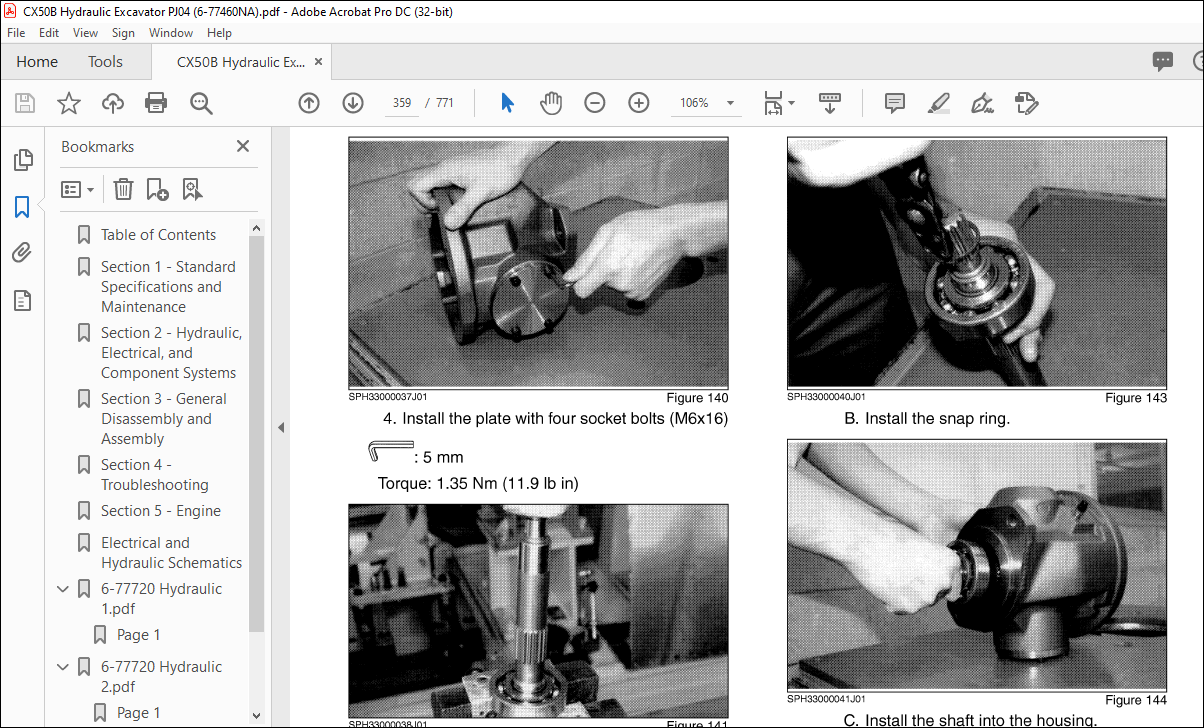Click the upload to cloud icon
The image size is (1204, 728).
(x=113, y=102)
